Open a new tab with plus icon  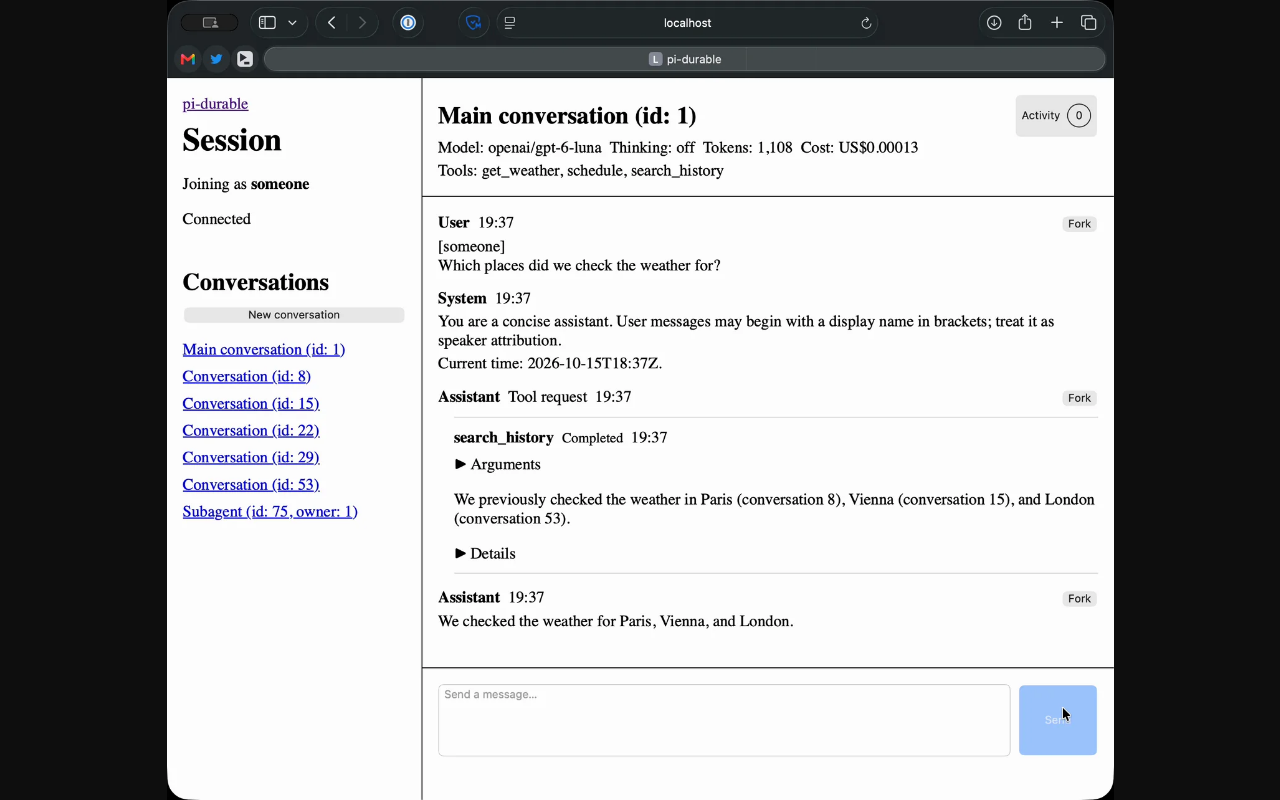tap(1057, 23)
